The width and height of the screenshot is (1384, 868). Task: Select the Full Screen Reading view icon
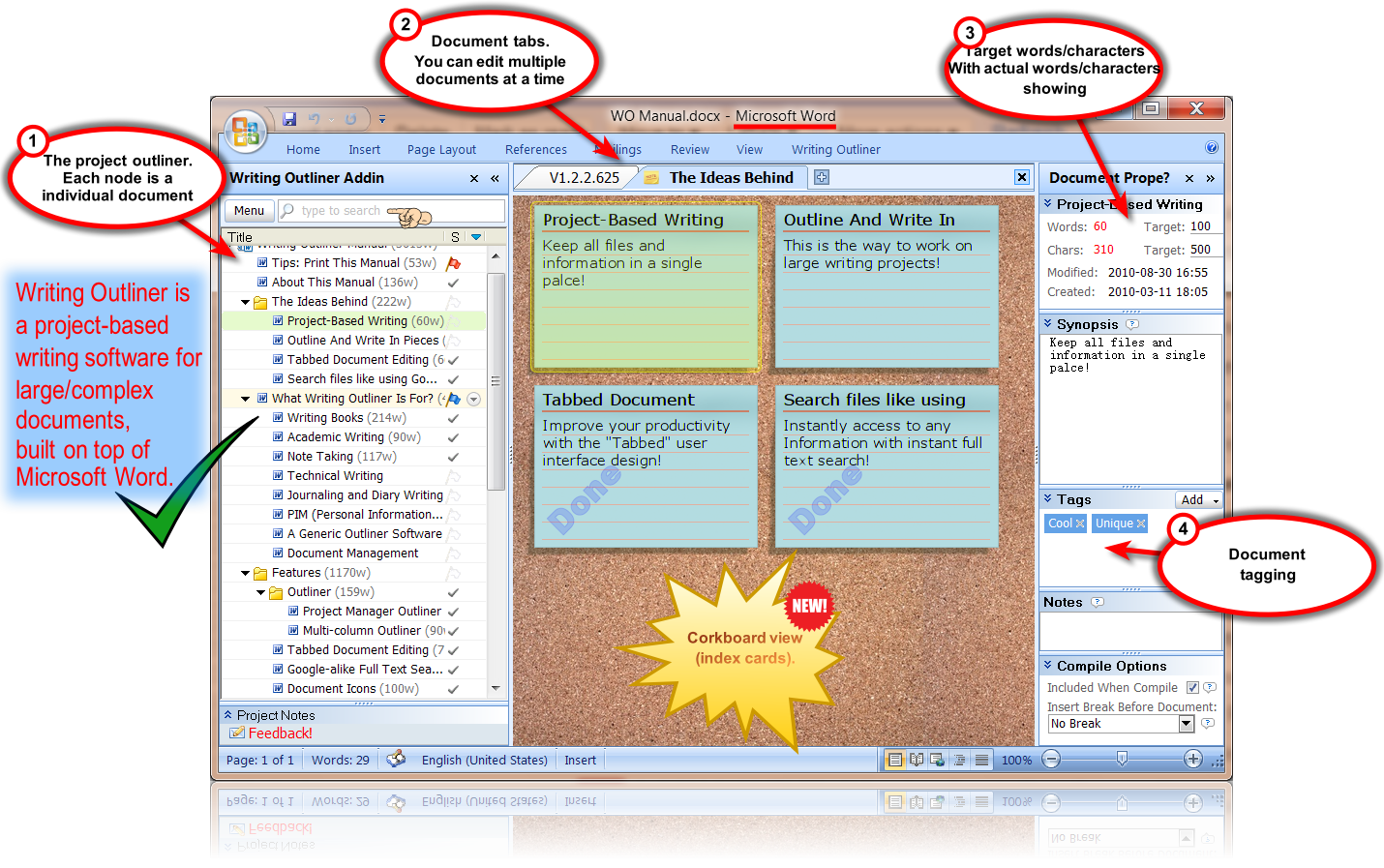point(917,760)
